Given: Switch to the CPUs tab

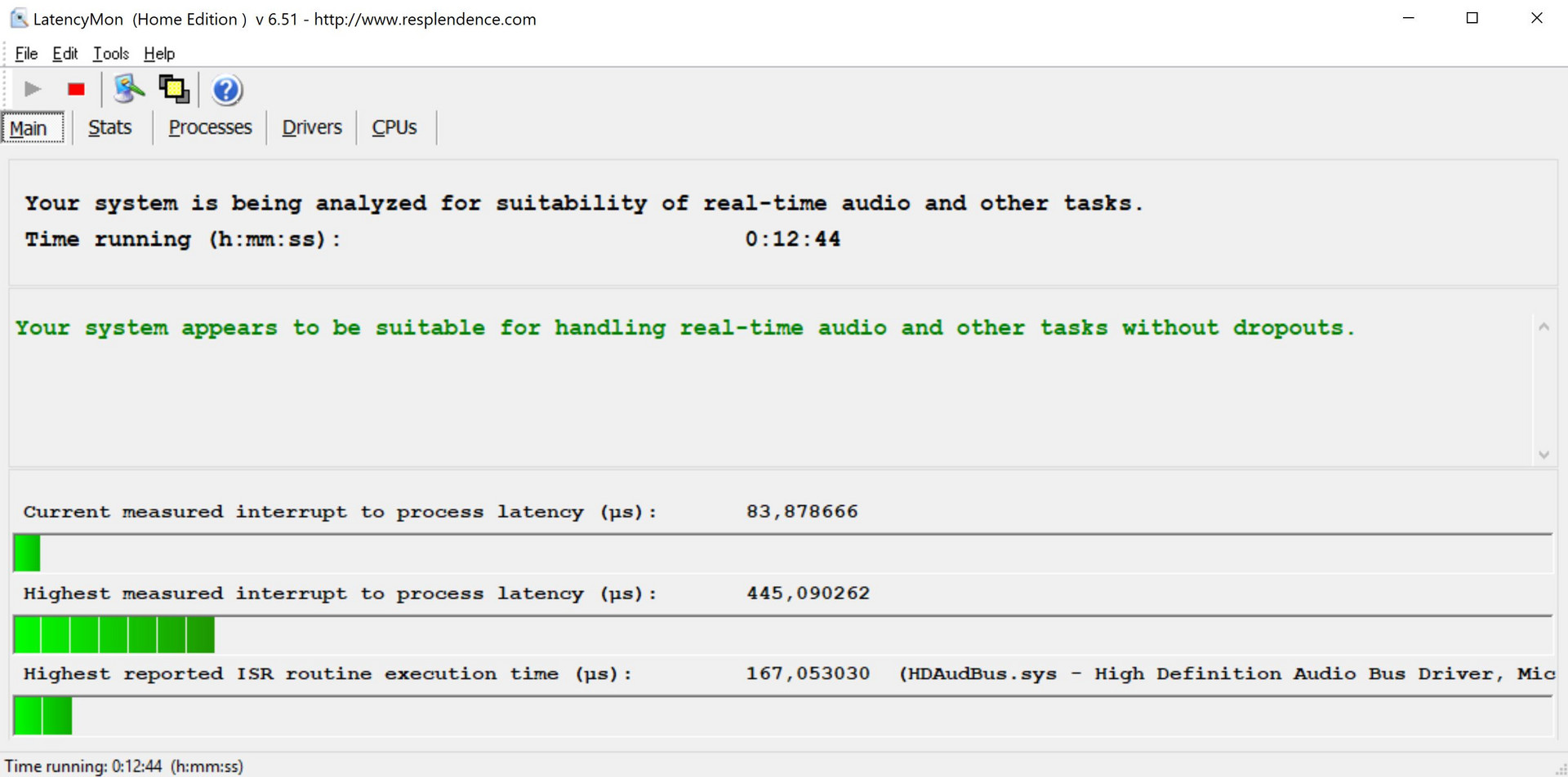Looking at the screenshot, I should pyautogui.click(x=394, y=127).
